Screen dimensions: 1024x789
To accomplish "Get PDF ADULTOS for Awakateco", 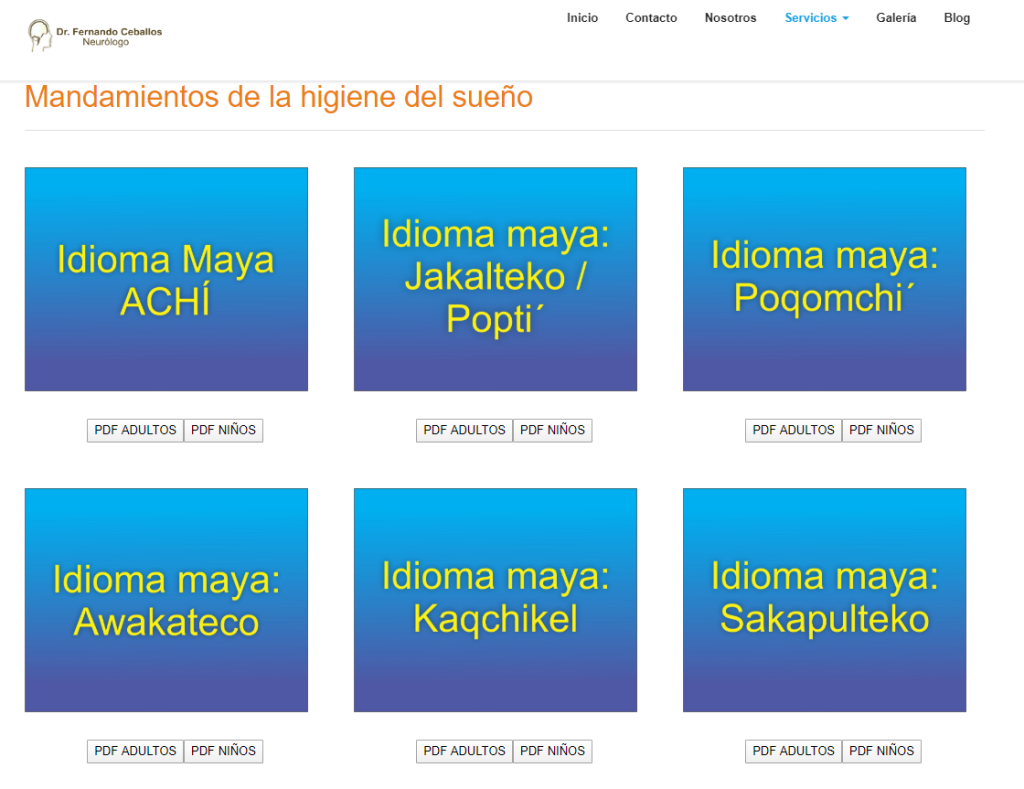I will tap(135, 751).
